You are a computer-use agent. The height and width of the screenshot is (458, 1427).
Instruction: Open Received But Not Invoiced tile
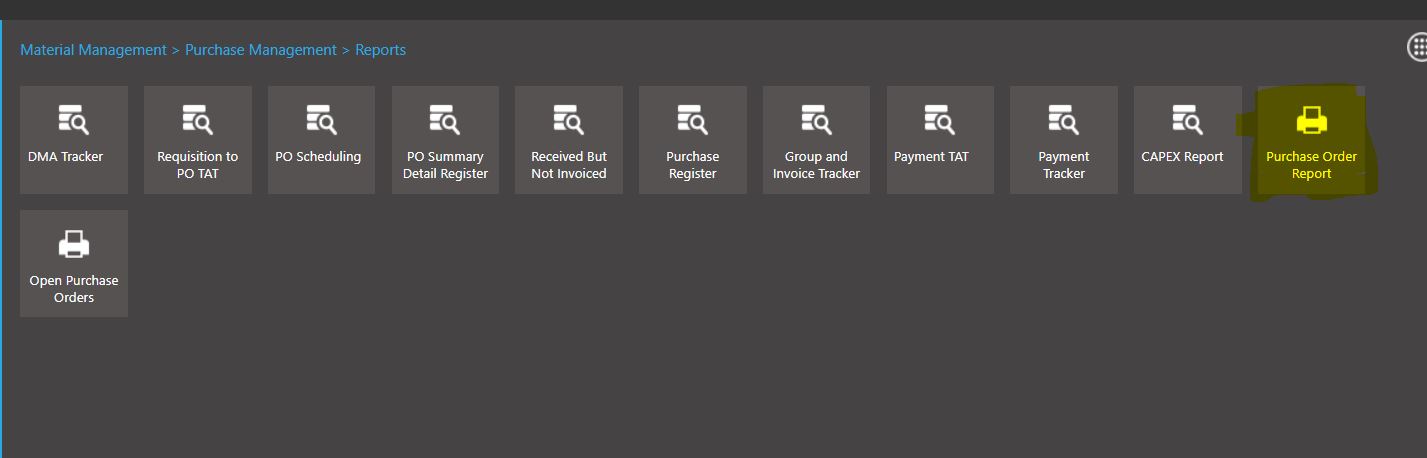coord(569,140)
